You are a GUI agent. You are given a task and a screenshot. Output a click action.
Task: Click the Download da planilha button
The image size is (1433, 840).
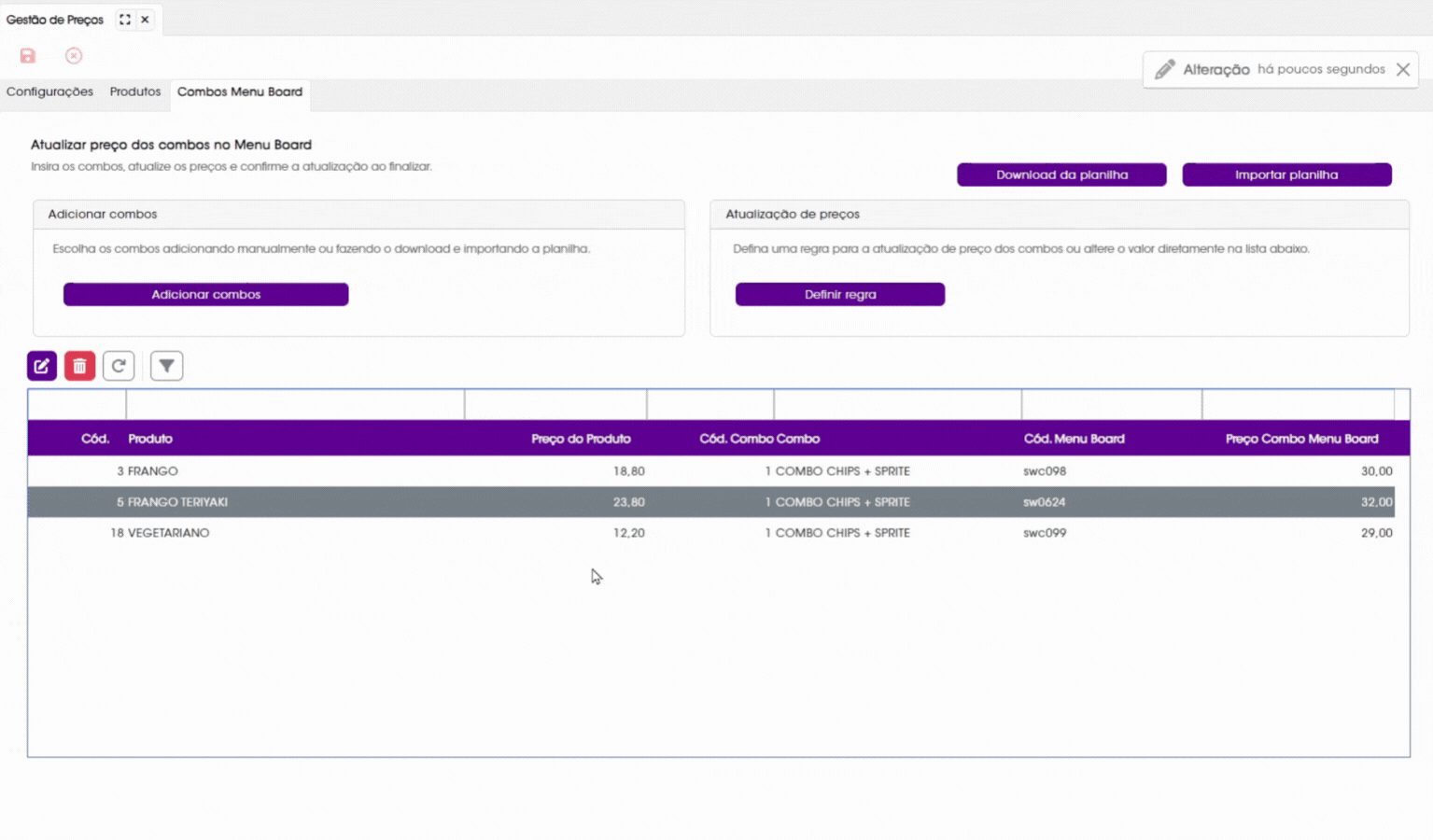1061,175
